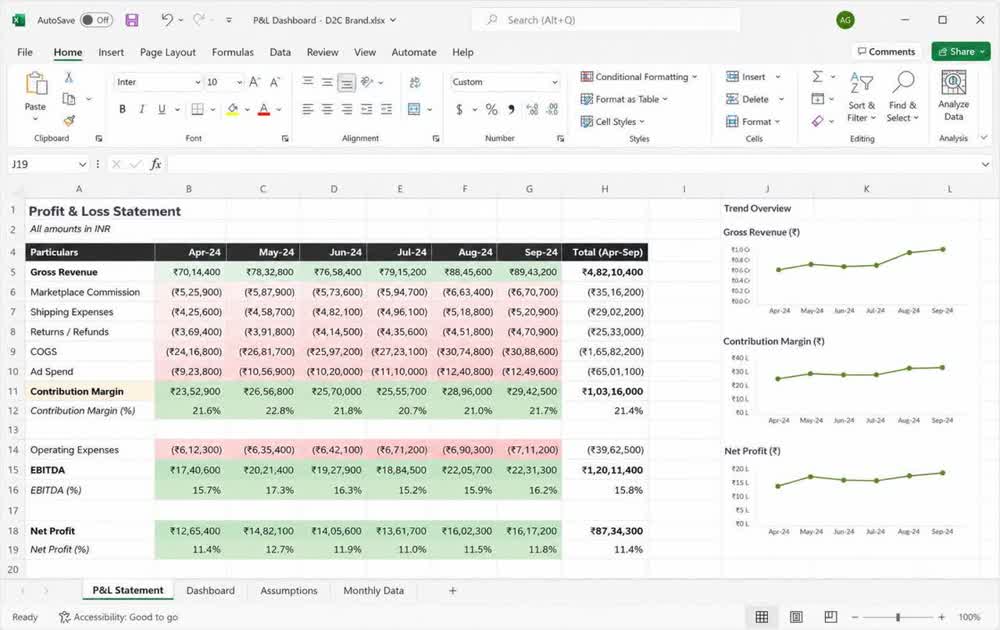Screen dimensions: 1000x630
Task: Switch to Monthly Data sheet tab
Action: point(374,590)
